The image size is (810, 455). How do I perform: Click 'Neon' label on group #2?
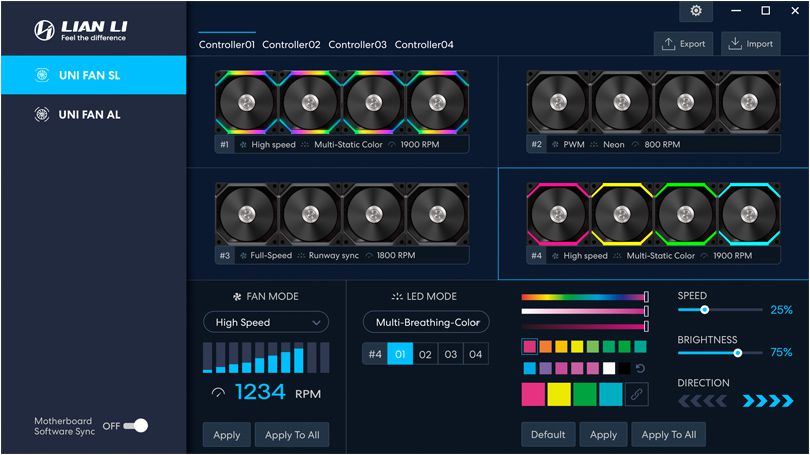[614, 145]
